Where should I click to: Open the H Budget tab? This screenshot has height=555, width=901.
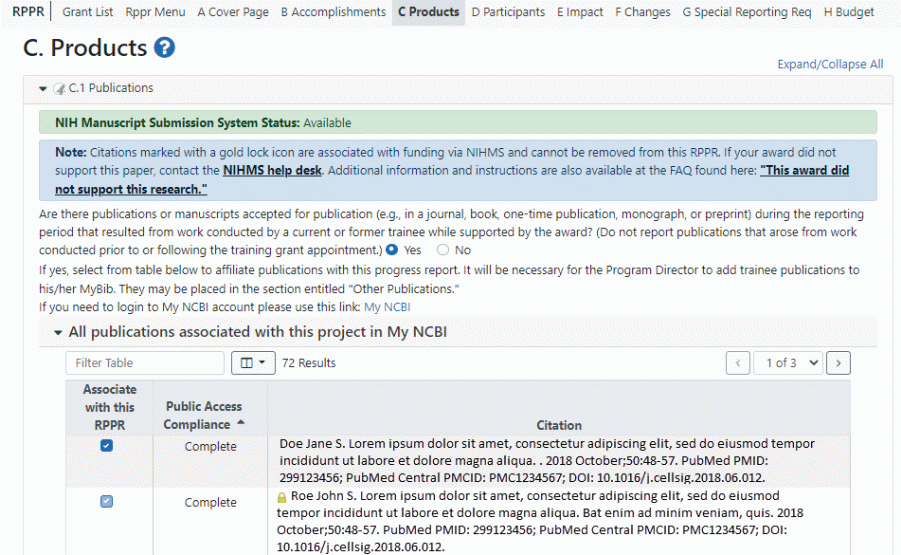pos(848,12)
